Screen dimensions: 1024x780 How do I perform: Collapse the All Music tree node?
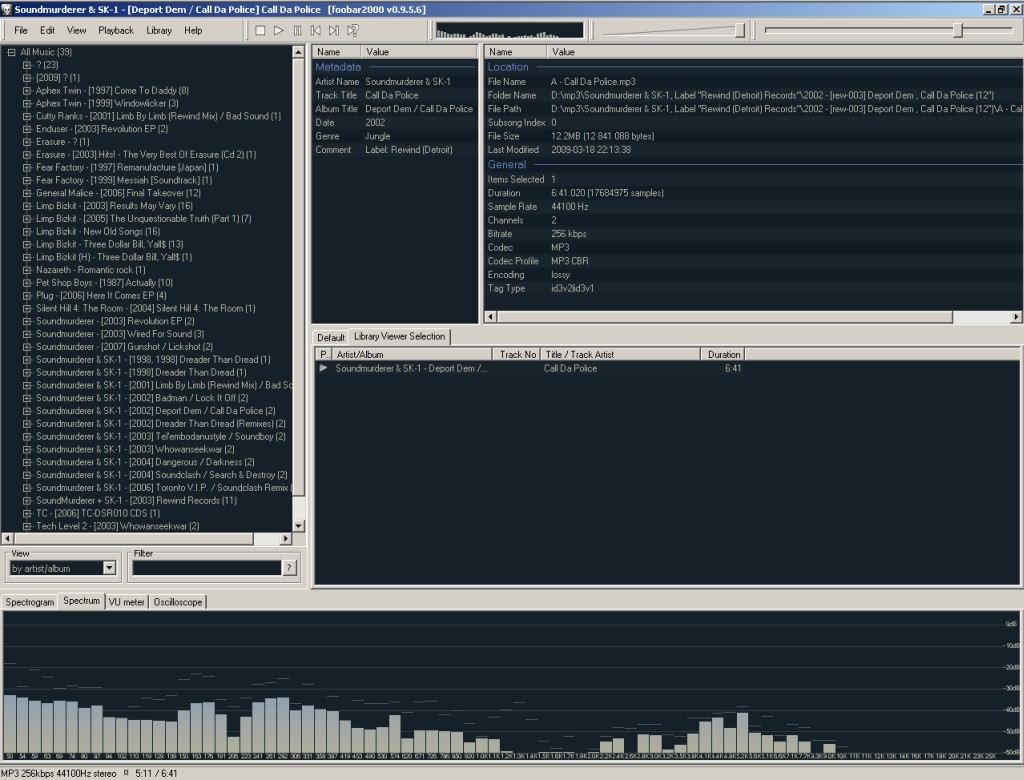point(11,52)
